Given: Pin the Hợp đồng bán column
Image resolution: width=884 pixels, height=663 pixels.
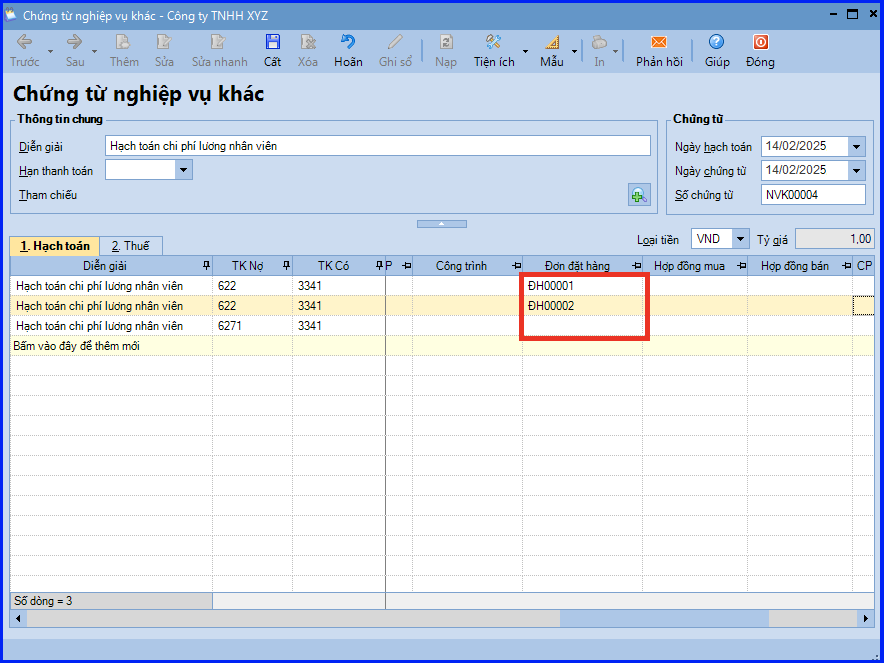Looking at the screenshot, I should point(846,266).
